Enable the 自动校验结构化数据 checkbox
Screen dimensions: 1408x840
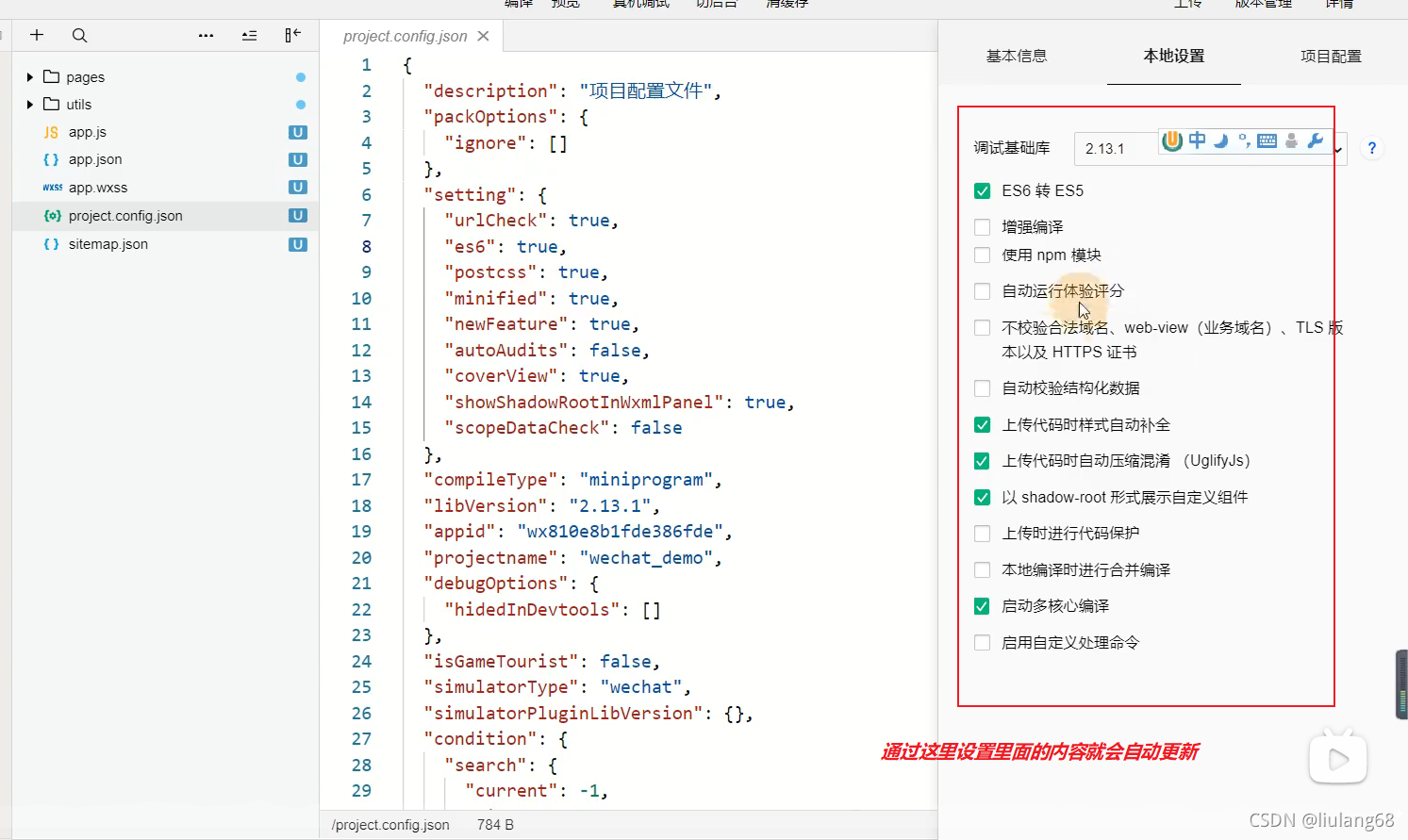pos(982,388)
